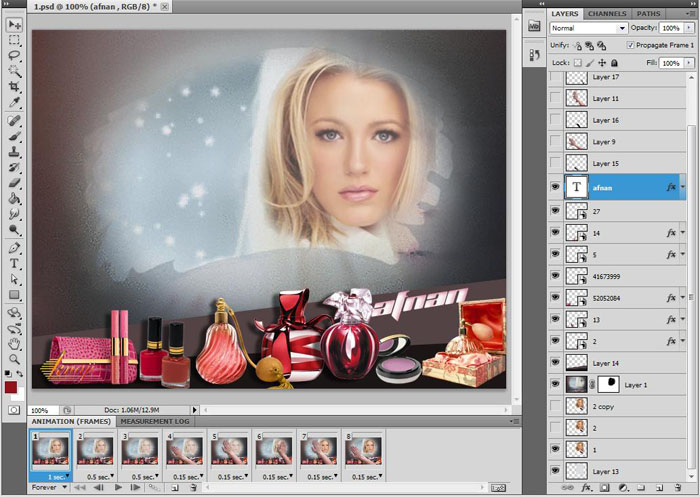Select the Layer 1 layer name
This screenshot has height=497, width=700.
637,383
